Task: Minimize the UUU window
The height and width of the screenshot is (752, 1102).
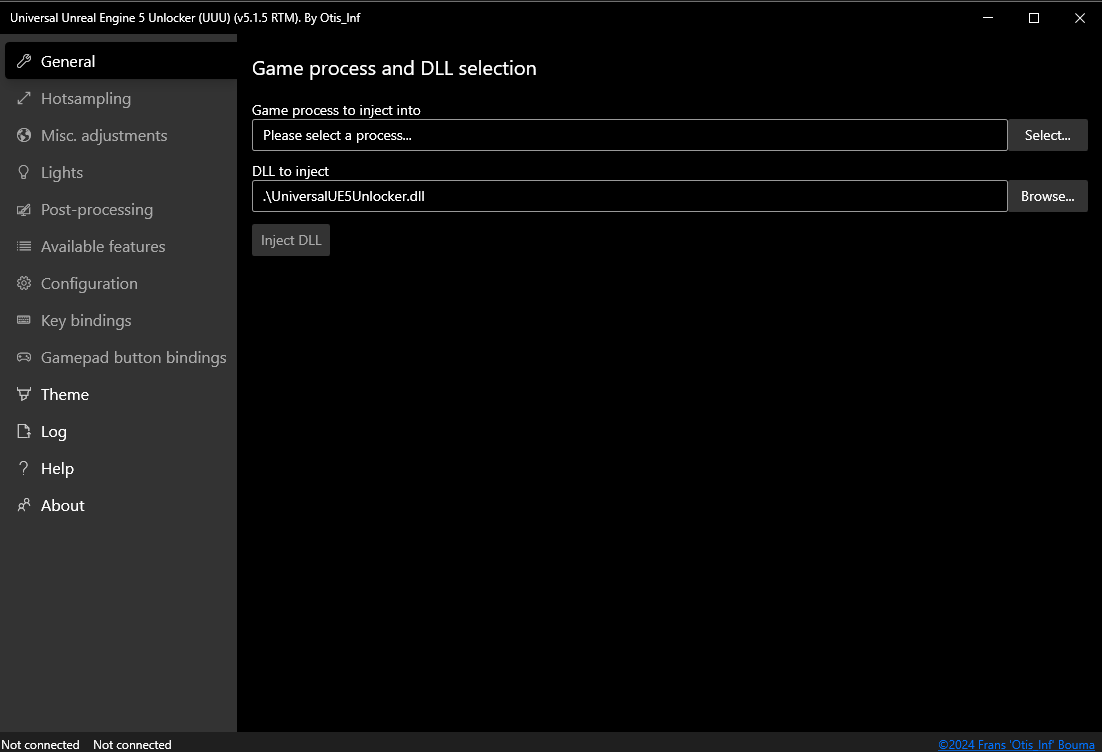Action: [987, 18]
